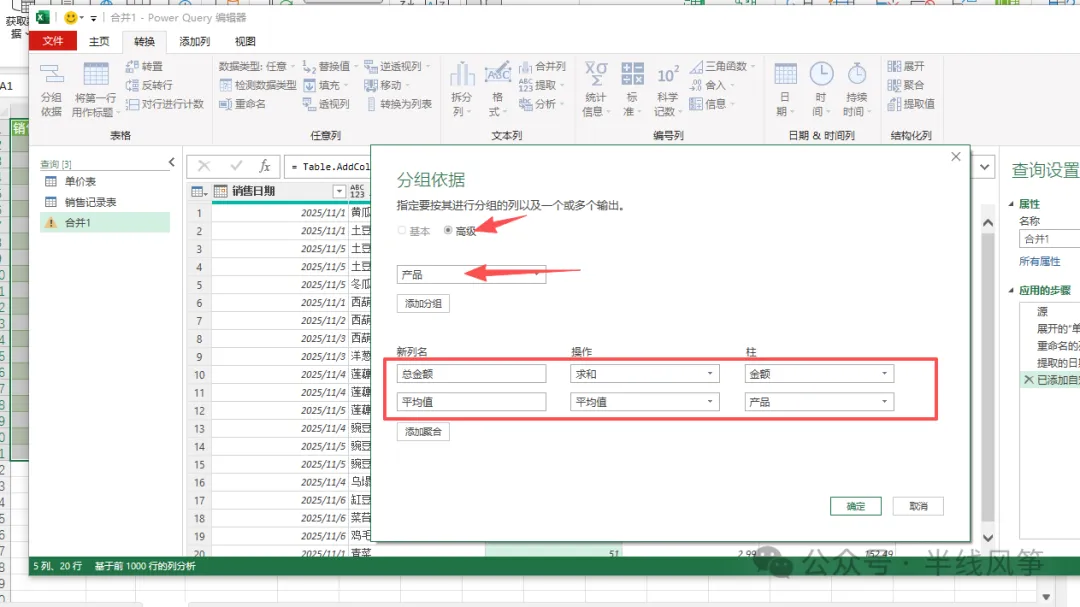Open the 科学记数 (Scientific) tool
The image size is (1080, 607).
(667, 90)
